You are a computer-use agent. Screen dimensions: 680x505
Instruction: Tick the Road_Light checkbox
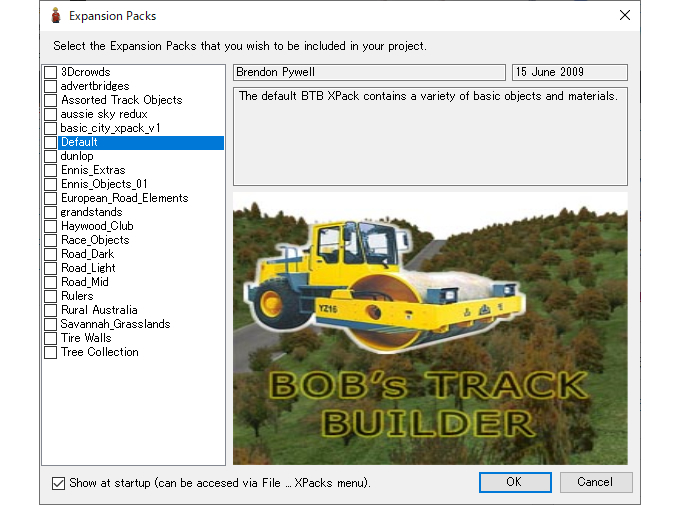(50, 268)
